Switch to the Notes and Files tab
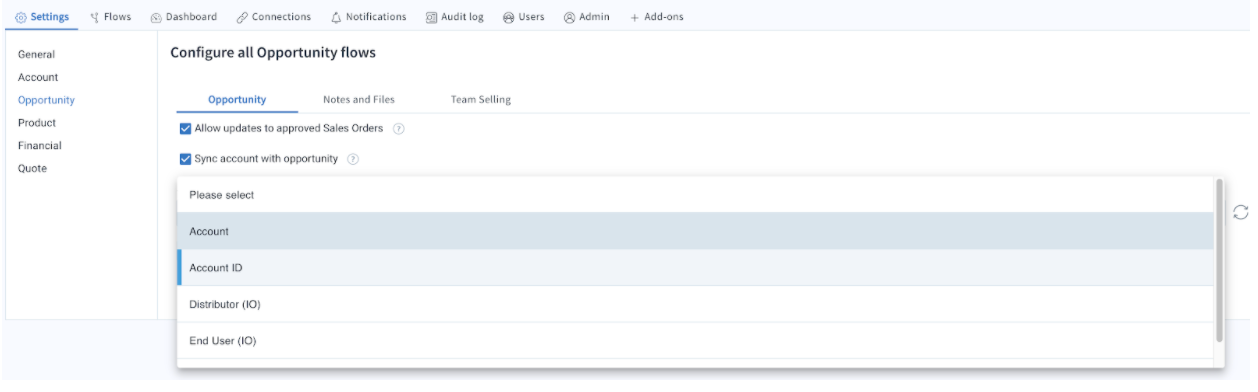 click(x=359, y=99)
